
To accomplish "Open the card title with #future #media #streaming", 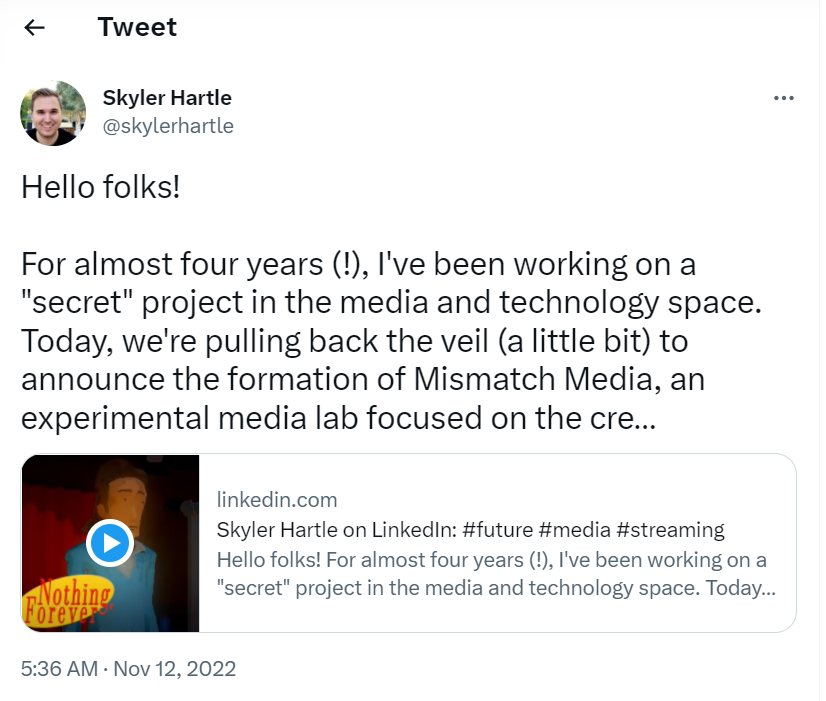I will click(x=470, y=530).
